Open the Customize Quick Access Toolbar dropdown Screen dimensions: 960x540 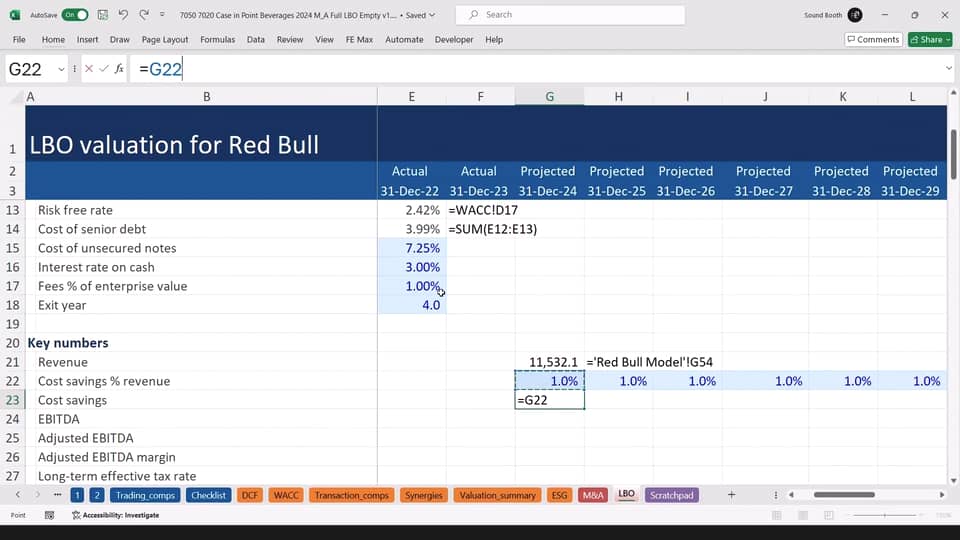point(162,15)
